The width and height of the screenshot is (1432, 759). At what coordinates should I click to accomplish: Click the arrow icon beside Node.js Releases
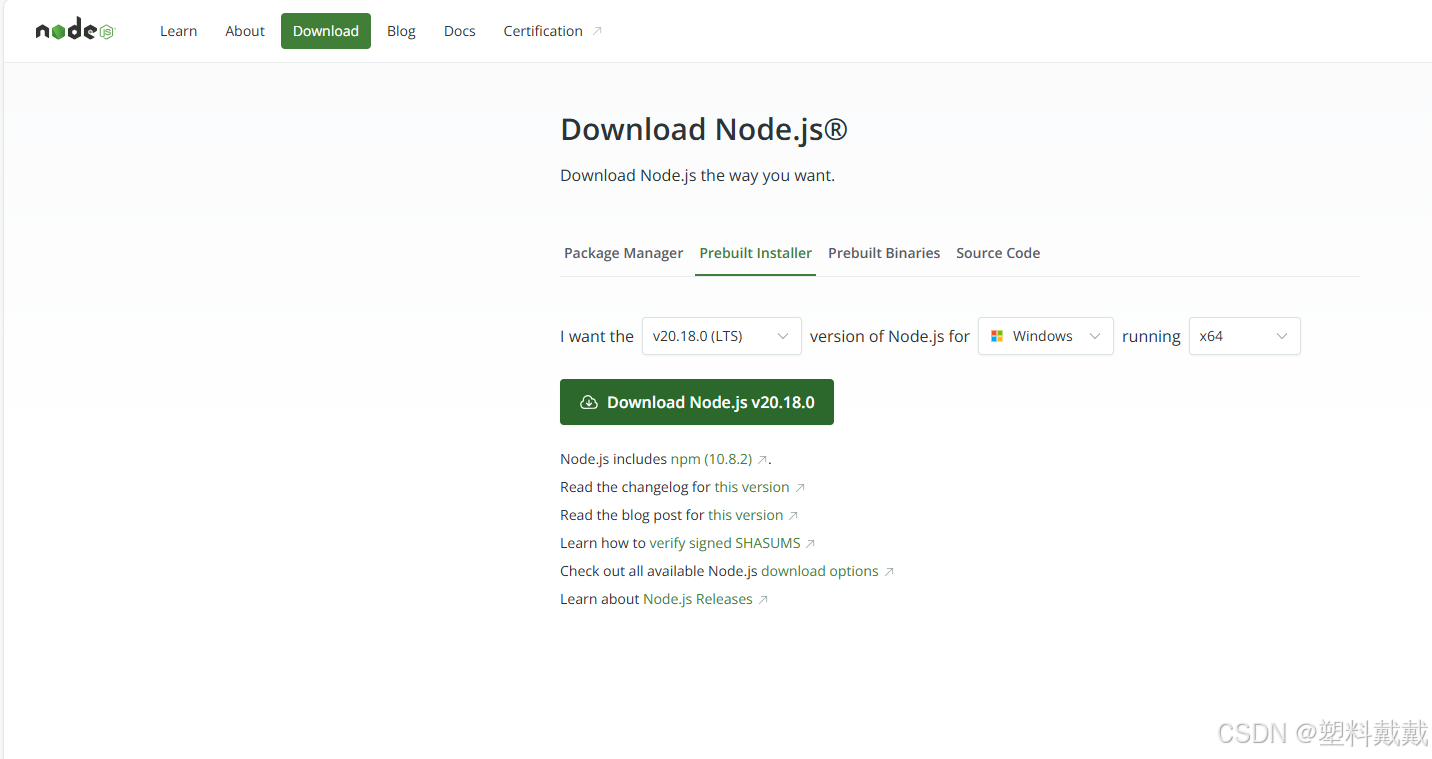tap(763, 598)
